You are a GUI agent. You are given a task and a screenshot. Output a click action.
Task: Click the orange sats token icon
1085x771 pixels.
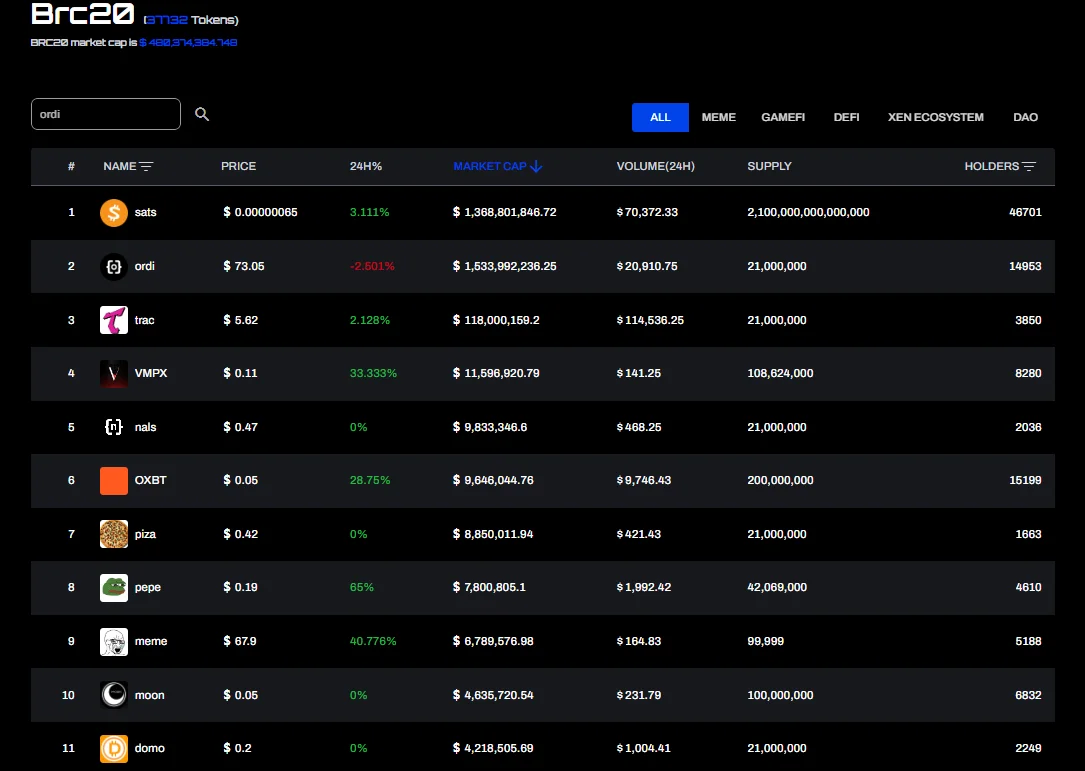[114, 213]
